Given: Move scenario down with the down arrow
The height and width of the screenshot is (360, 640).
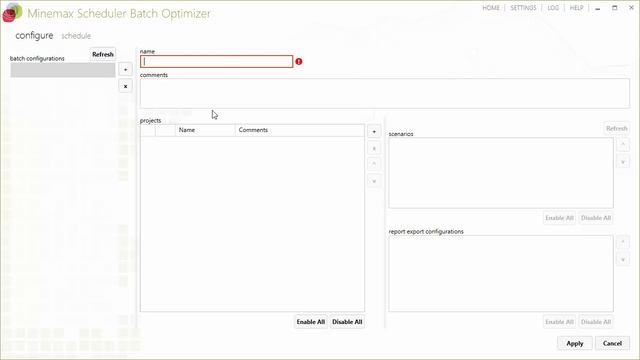Looking at the screenshot, I should pyautogui.click(x=623, y=162).
